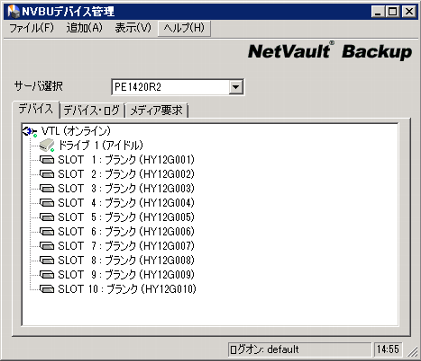Switch to the デバイス tab
Screen dimensions: 421x361
tap(36, 109)
